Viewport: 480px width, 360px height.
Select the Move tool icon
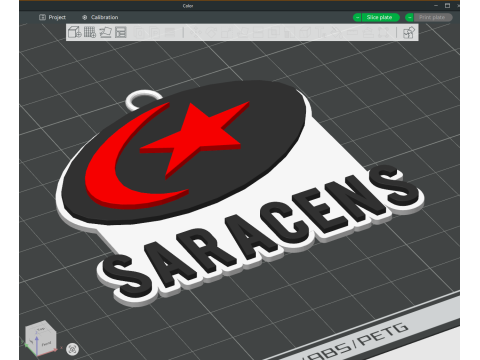click(x=195, y=33)
